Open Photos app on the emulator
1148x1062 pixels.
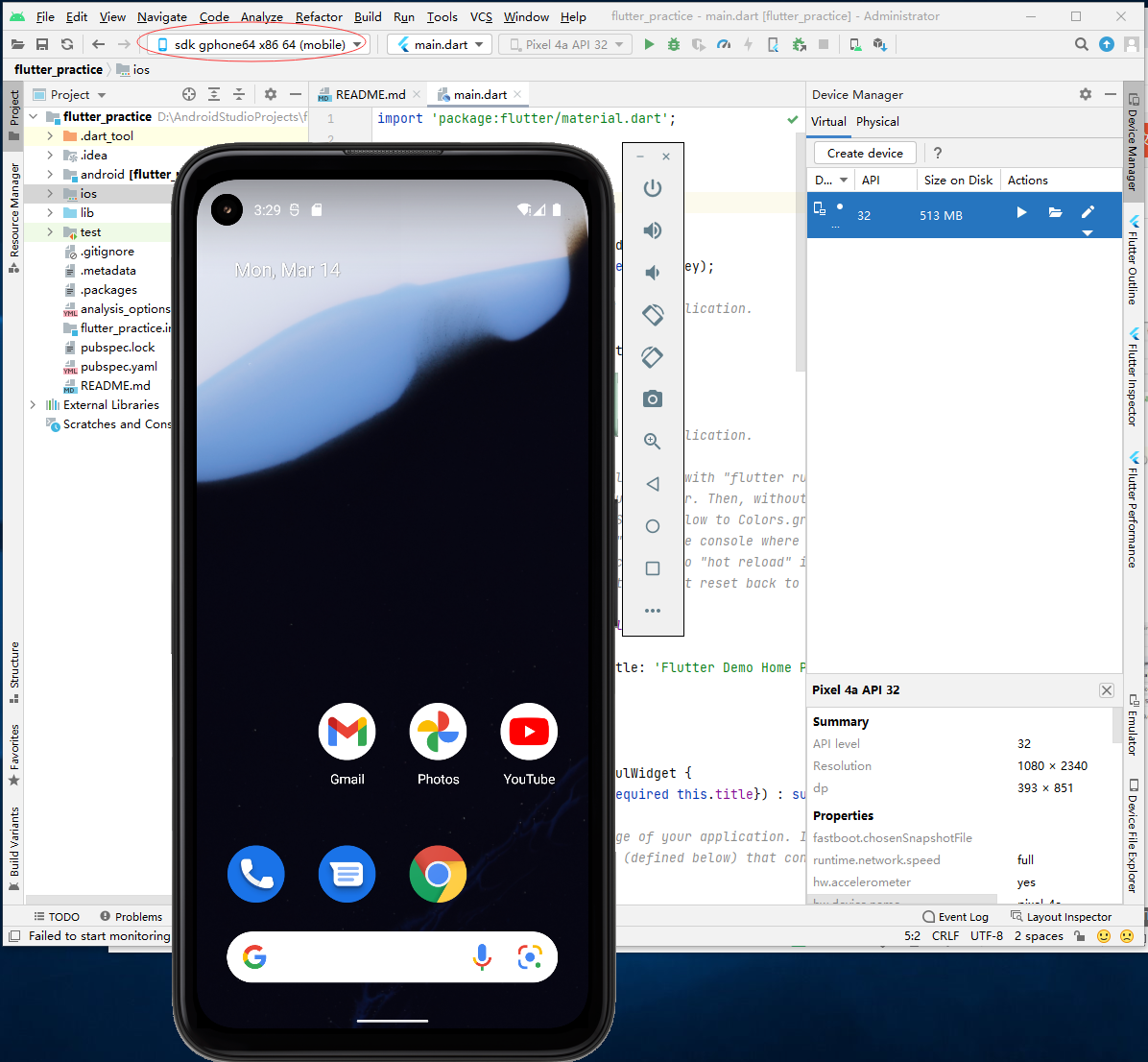[x=438, y=745]
